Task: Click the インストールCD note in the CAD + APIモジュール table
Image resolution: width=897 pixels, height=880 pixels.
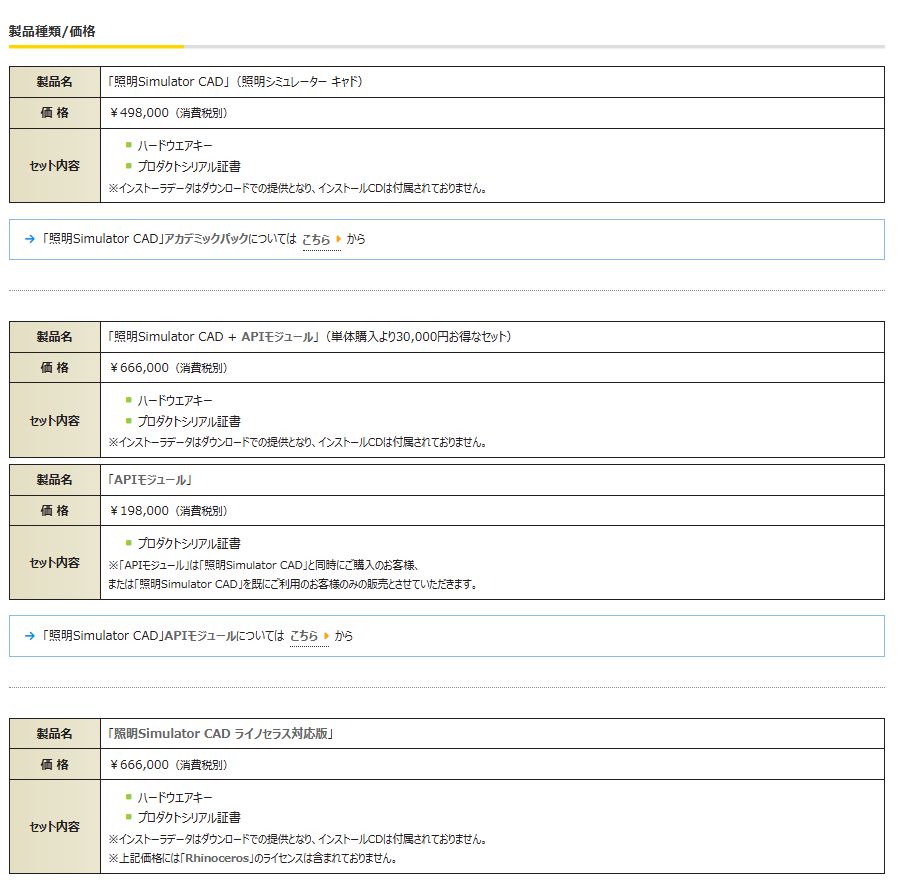Action: click(297, 442)
